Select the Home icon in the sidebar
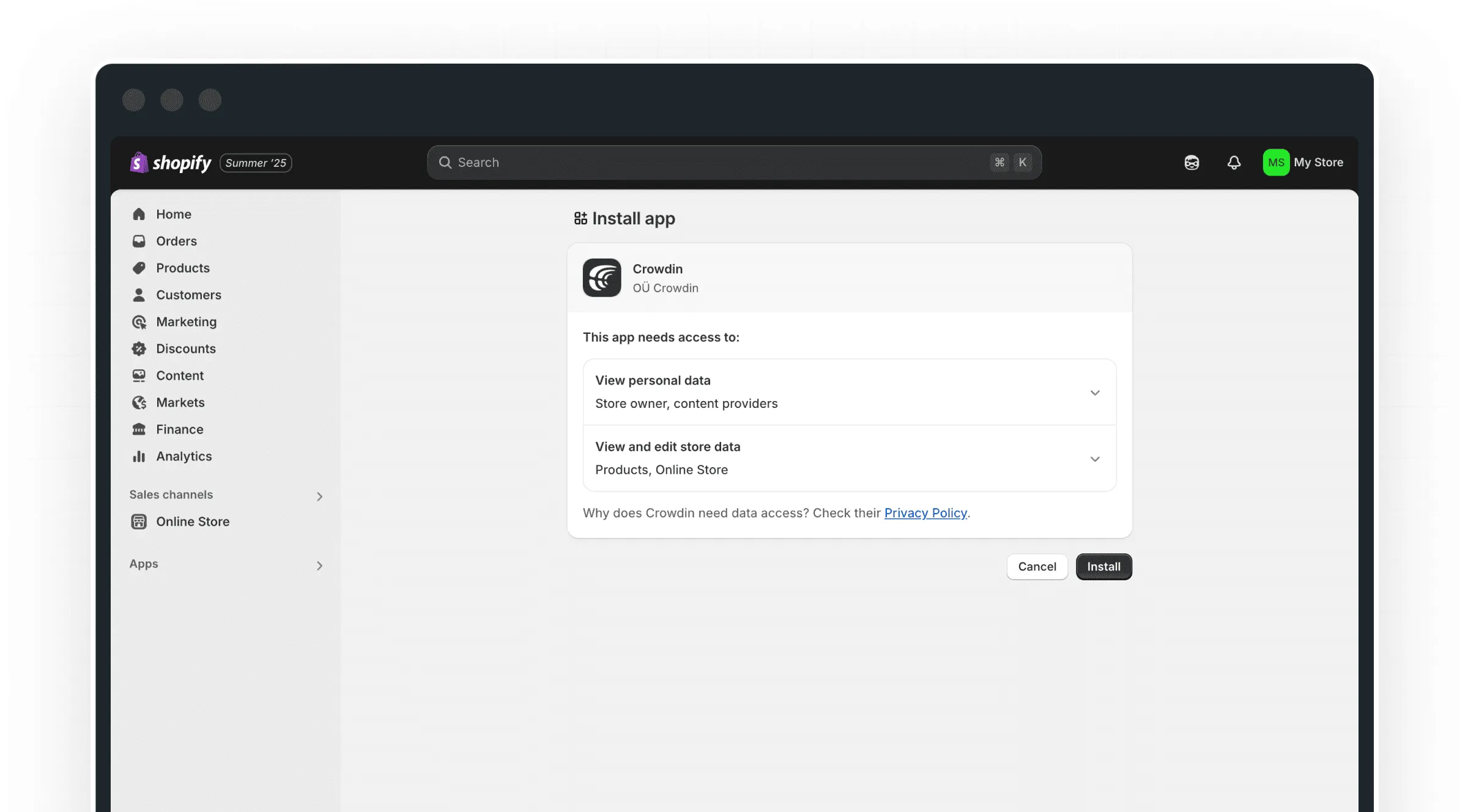Screen dimensions: 1468x812 (139, 214)
